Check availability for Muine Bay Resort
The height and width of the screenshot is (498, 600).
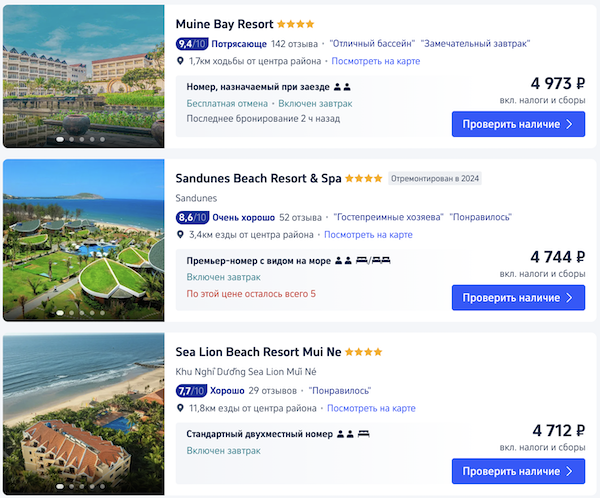pos(518,124)
